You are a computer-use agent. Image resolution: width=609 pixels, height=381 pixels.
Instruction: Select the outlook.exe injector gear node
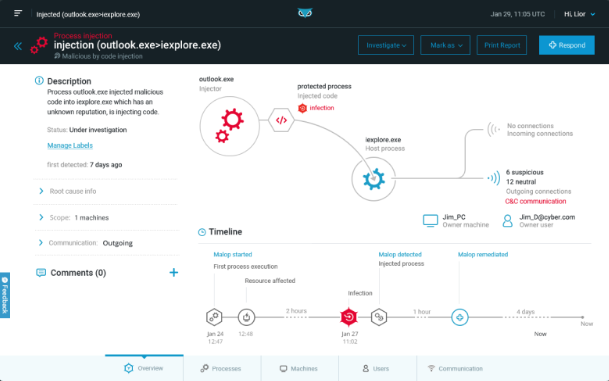[x=230, y=126]
